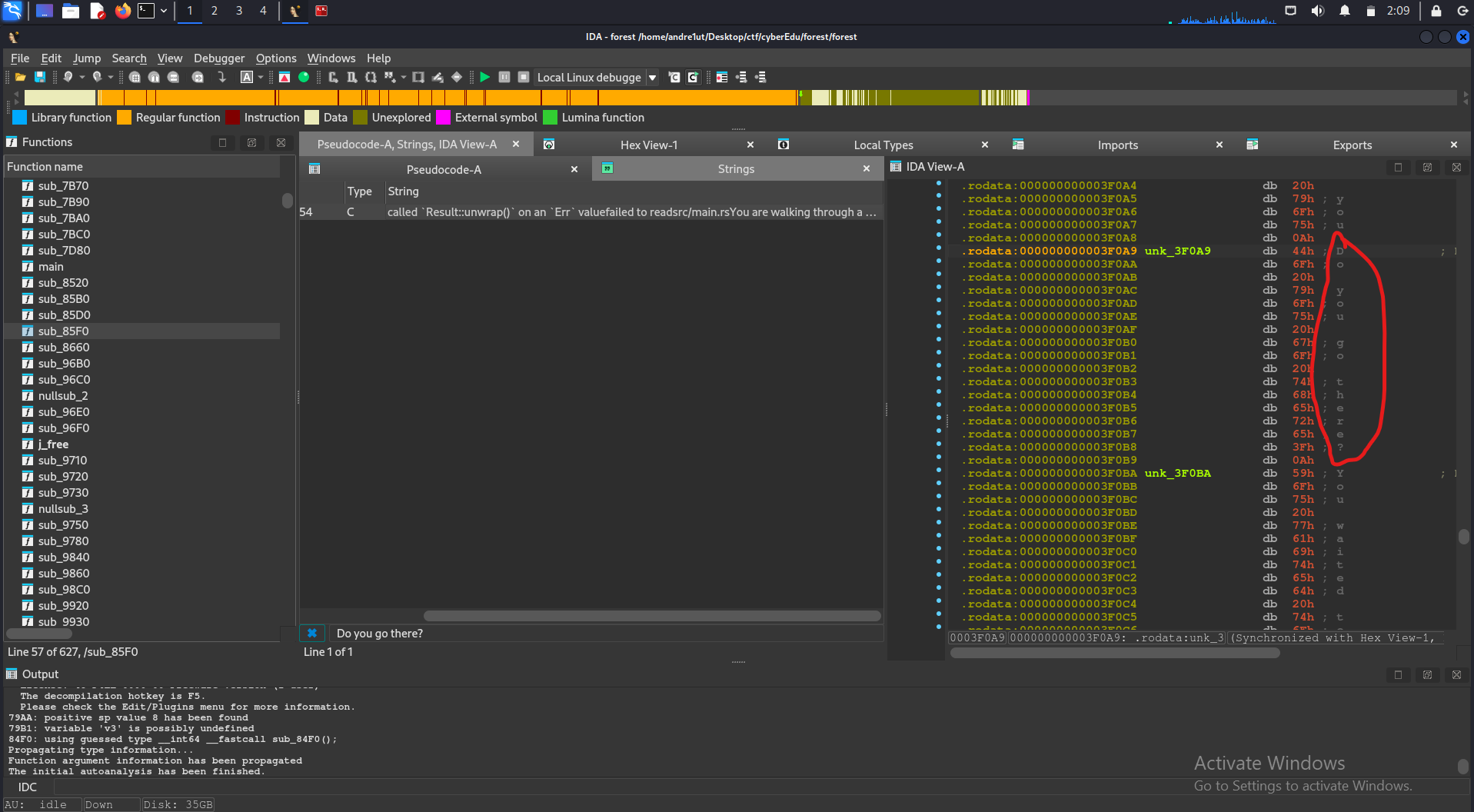
Task: Open the backward jump history dropdown
Action: 82,77
